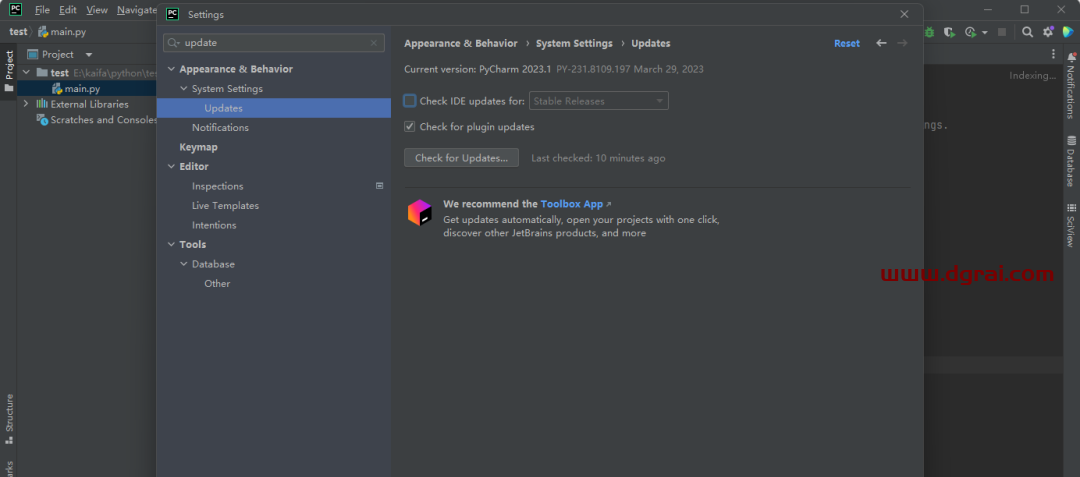Open IDE settings gear icon in main toolbar
Screen dimensions: 1080x477
click(x=1048, y=32)
